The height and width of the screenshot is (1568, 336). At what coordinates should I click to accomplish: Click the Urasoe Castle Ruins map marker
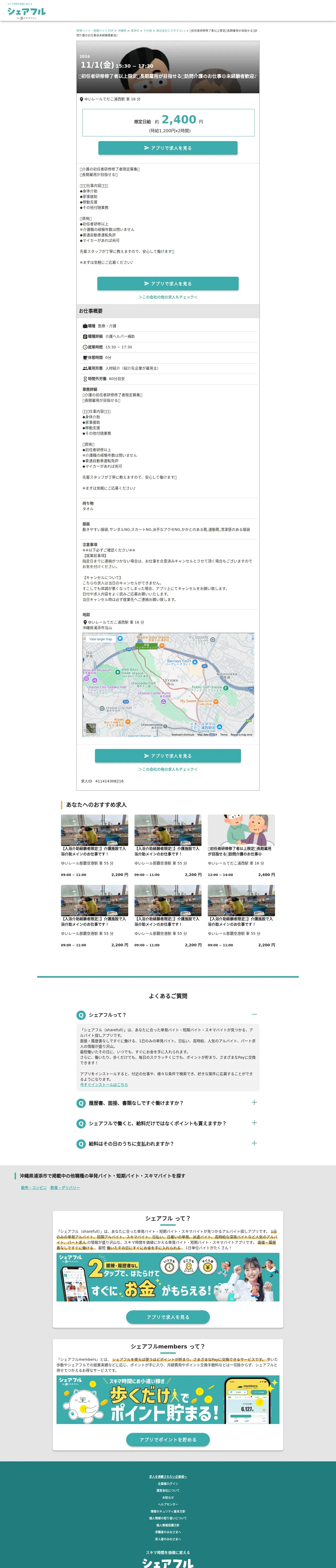[164, 702]
